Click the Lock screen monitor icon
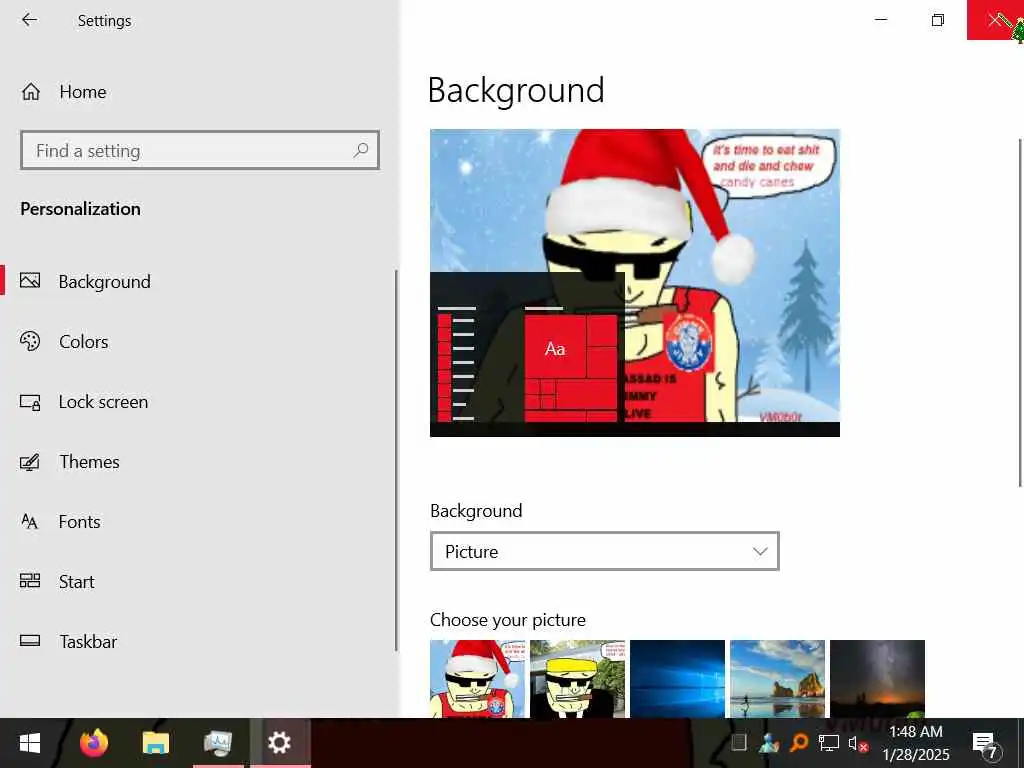The height and width of the screenshot is (768, 1024). coord(30,402)
